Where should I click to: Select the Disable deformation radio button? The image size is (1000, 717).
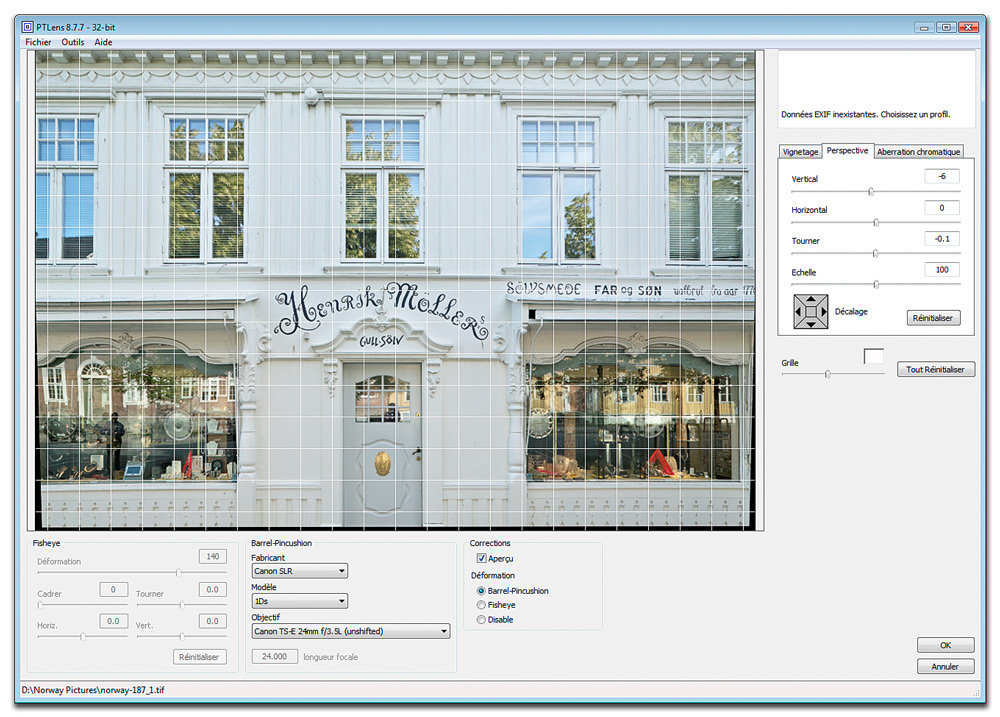481,619
